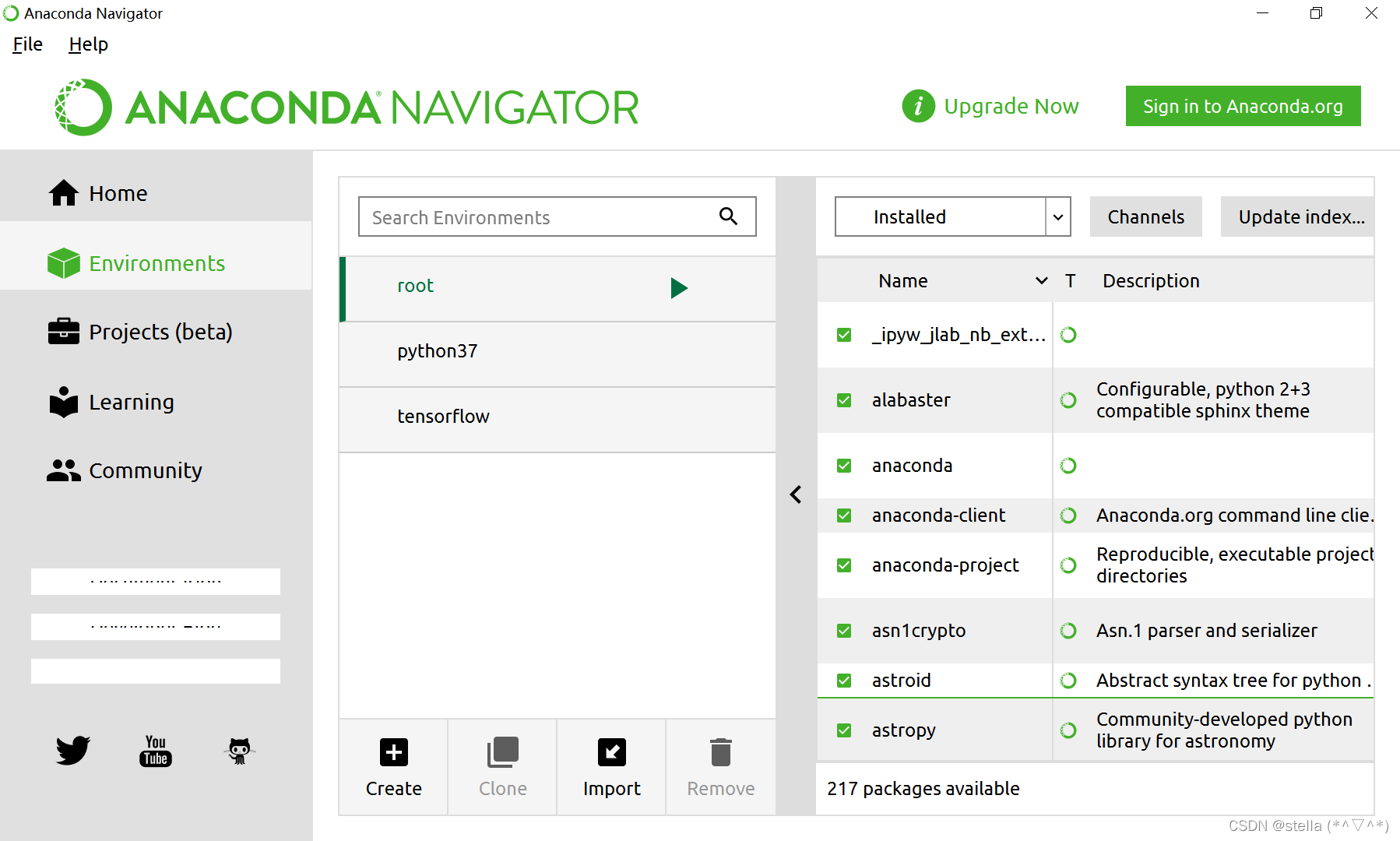This screenshot has height=841, width=1400.
Task: Toggle the anaconda-client package checkbox
Action: pos(844,515)
